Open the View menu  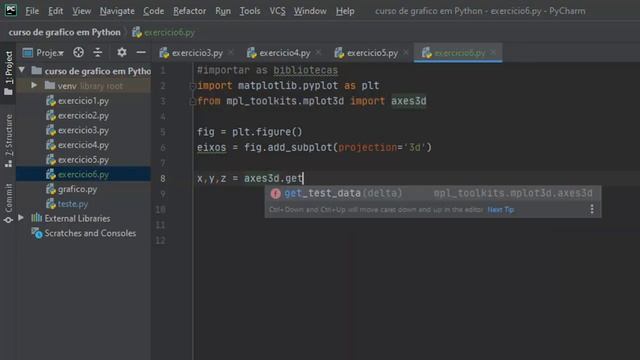coord(82,11)
